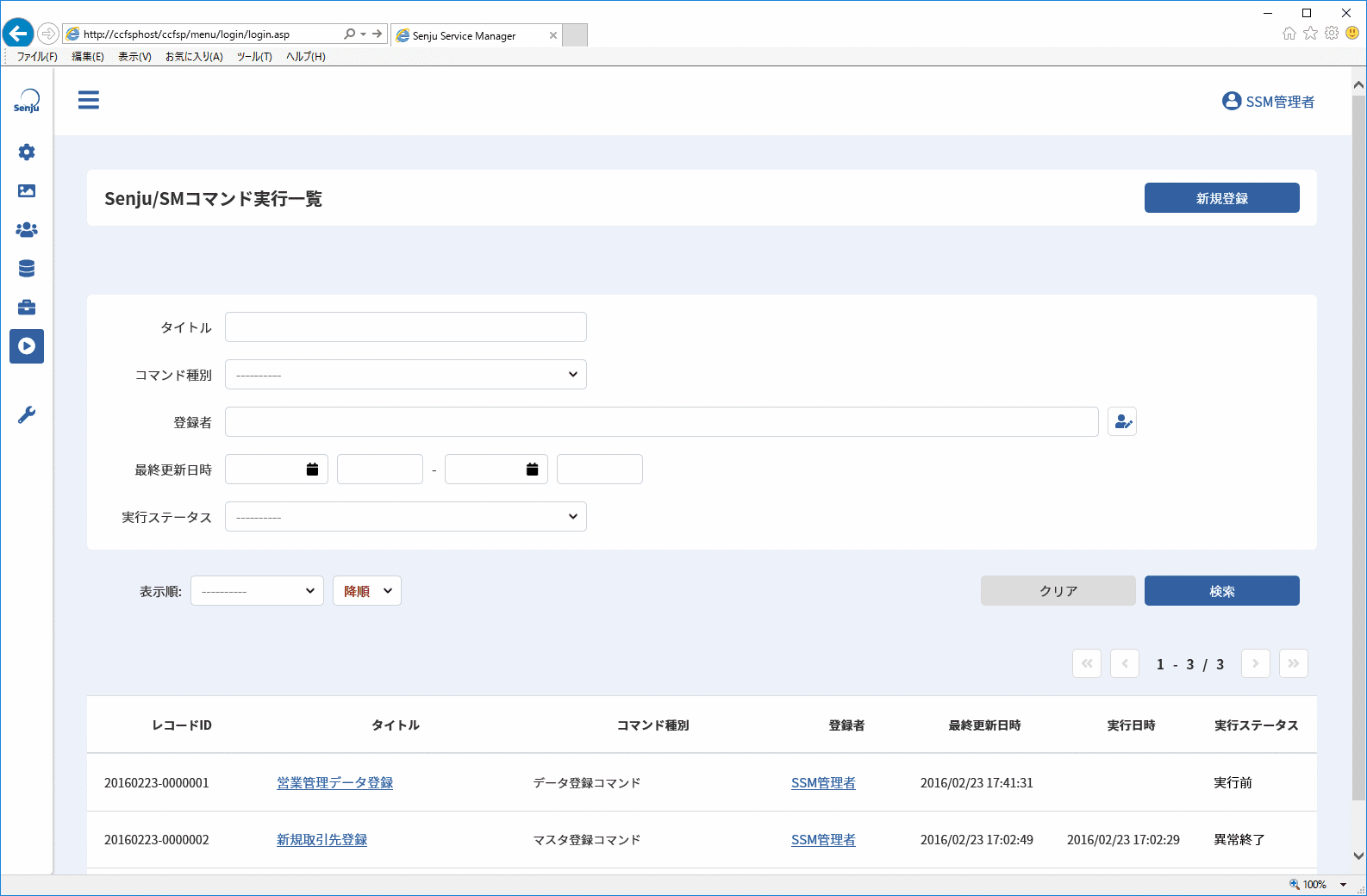
Task: Open the wrench tools sidebar icon
Action: tap(27, 415)
